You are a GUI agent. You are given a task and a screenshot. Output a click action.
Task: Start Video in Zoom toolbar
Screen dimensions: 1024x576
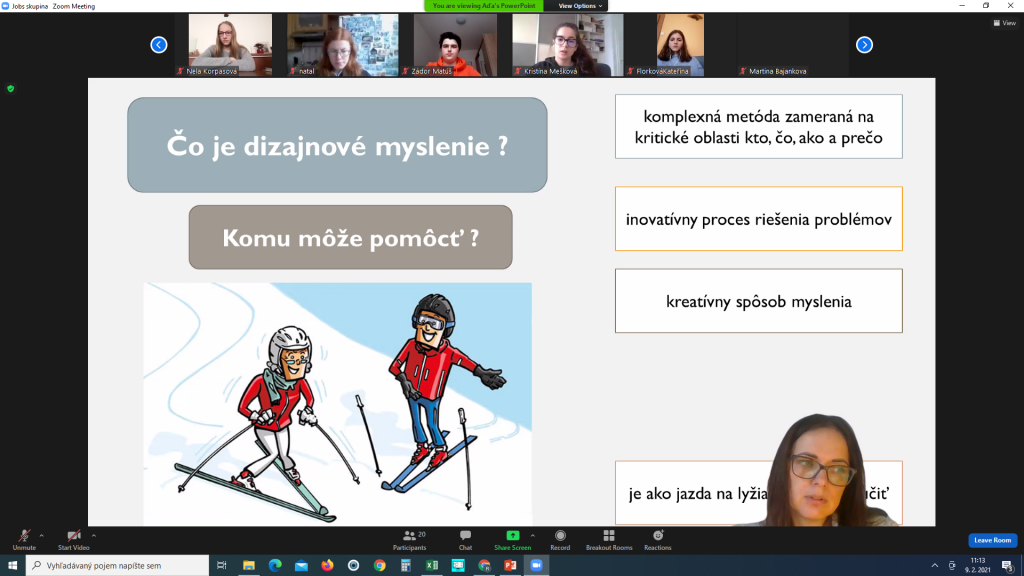[x=73, y=539]
